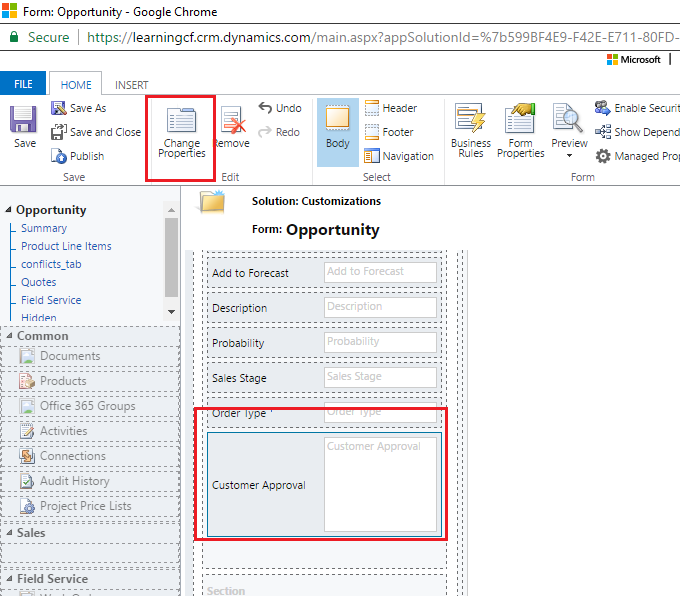Go to Field Service tab link
The width and height of the screenshot is (680, 596).
(x=51, y=300)
